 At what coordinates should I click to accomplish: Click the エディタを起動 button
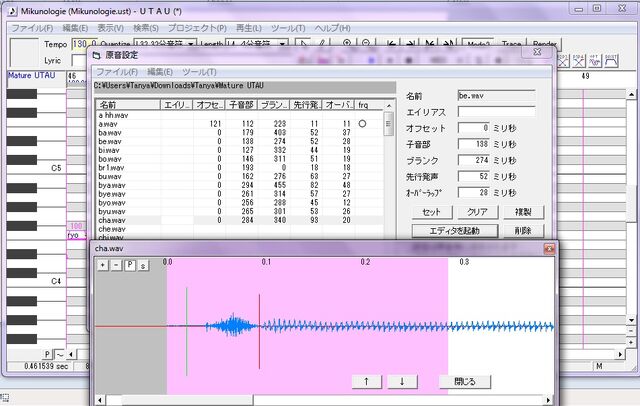(x=455, y=231)
